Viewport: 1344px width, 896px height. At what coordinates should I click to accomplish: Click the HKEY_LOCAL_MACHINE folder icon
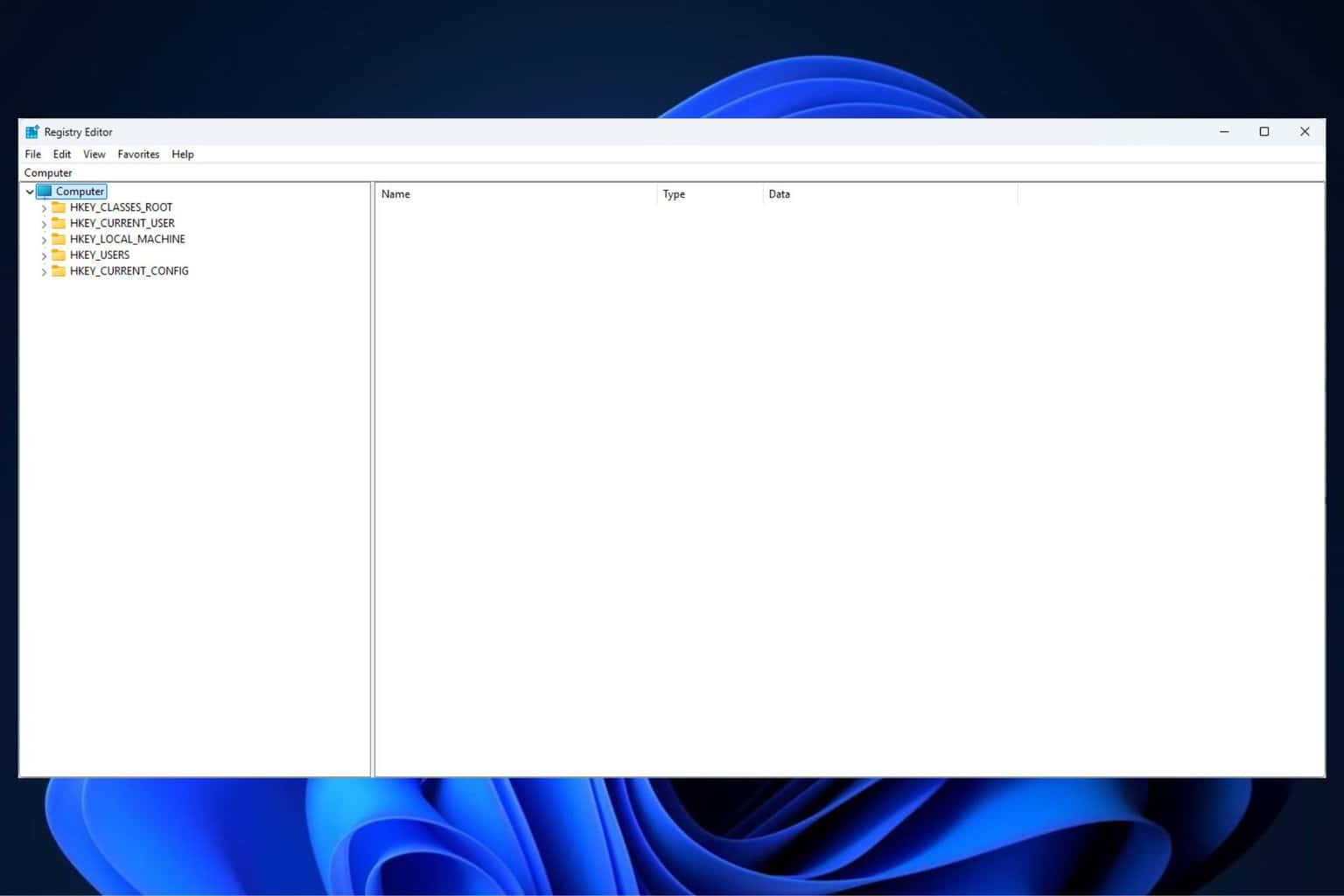59,239
